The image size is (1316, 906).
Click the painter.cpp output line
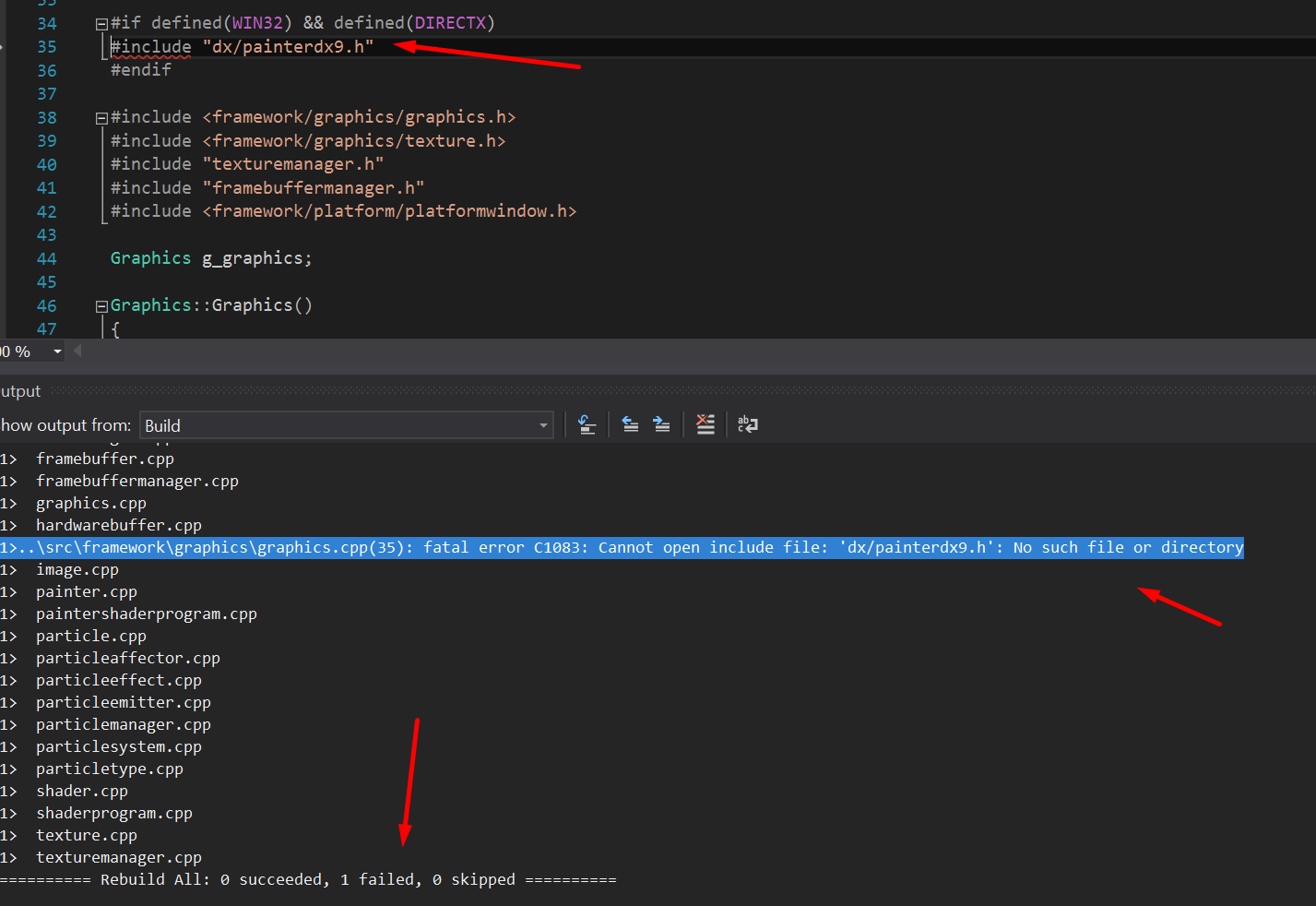click(x=87, y=591)
